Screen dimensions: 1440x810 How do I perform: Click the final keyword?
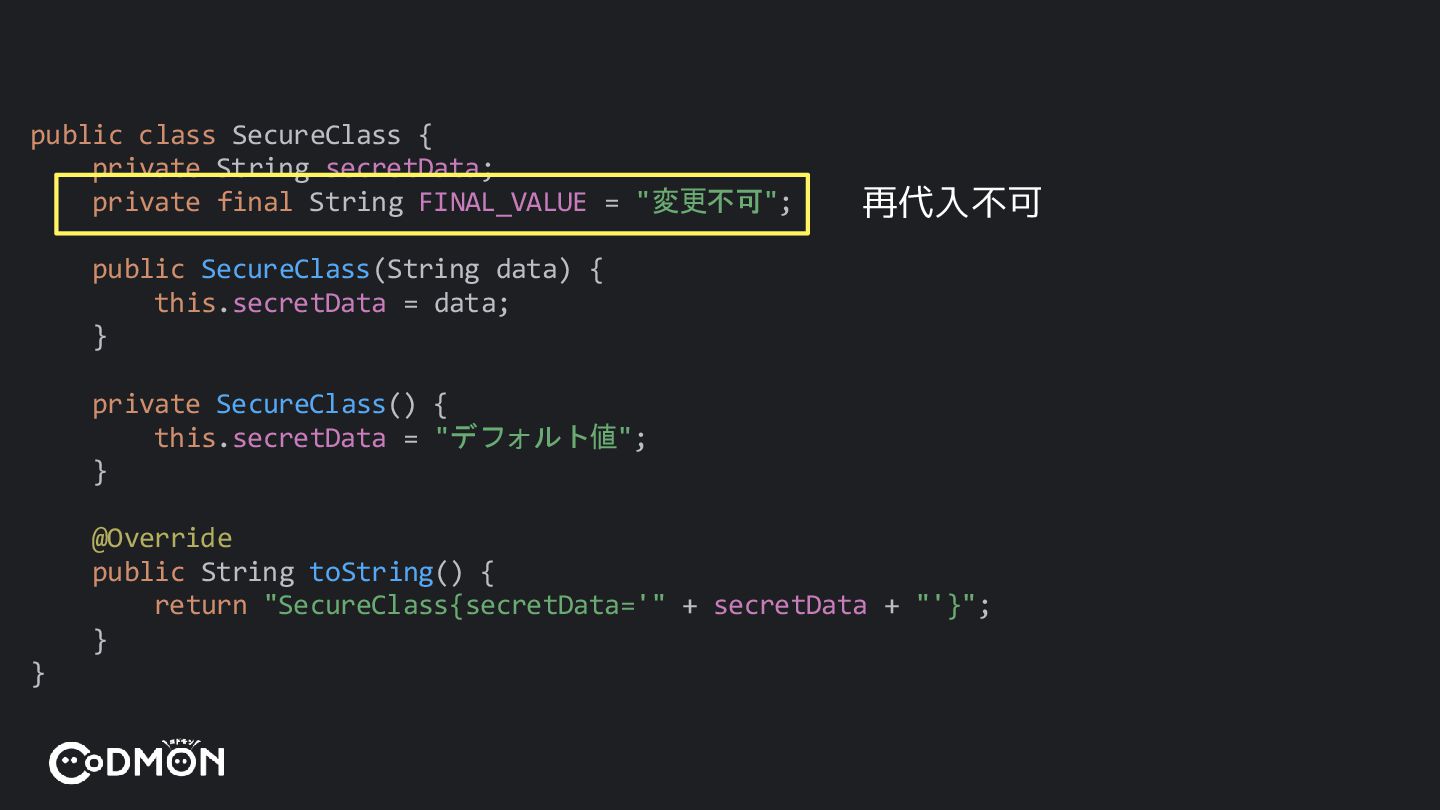coord(255,203)
